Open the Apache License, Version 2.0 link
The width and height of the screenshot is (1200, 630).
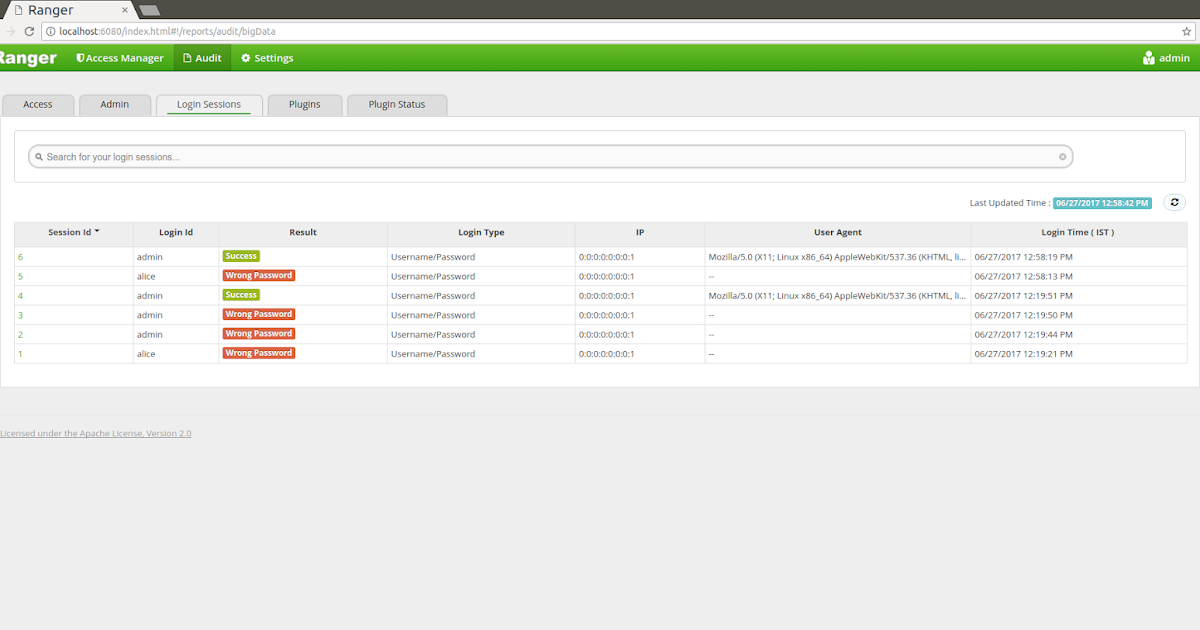tap(95, 433)
